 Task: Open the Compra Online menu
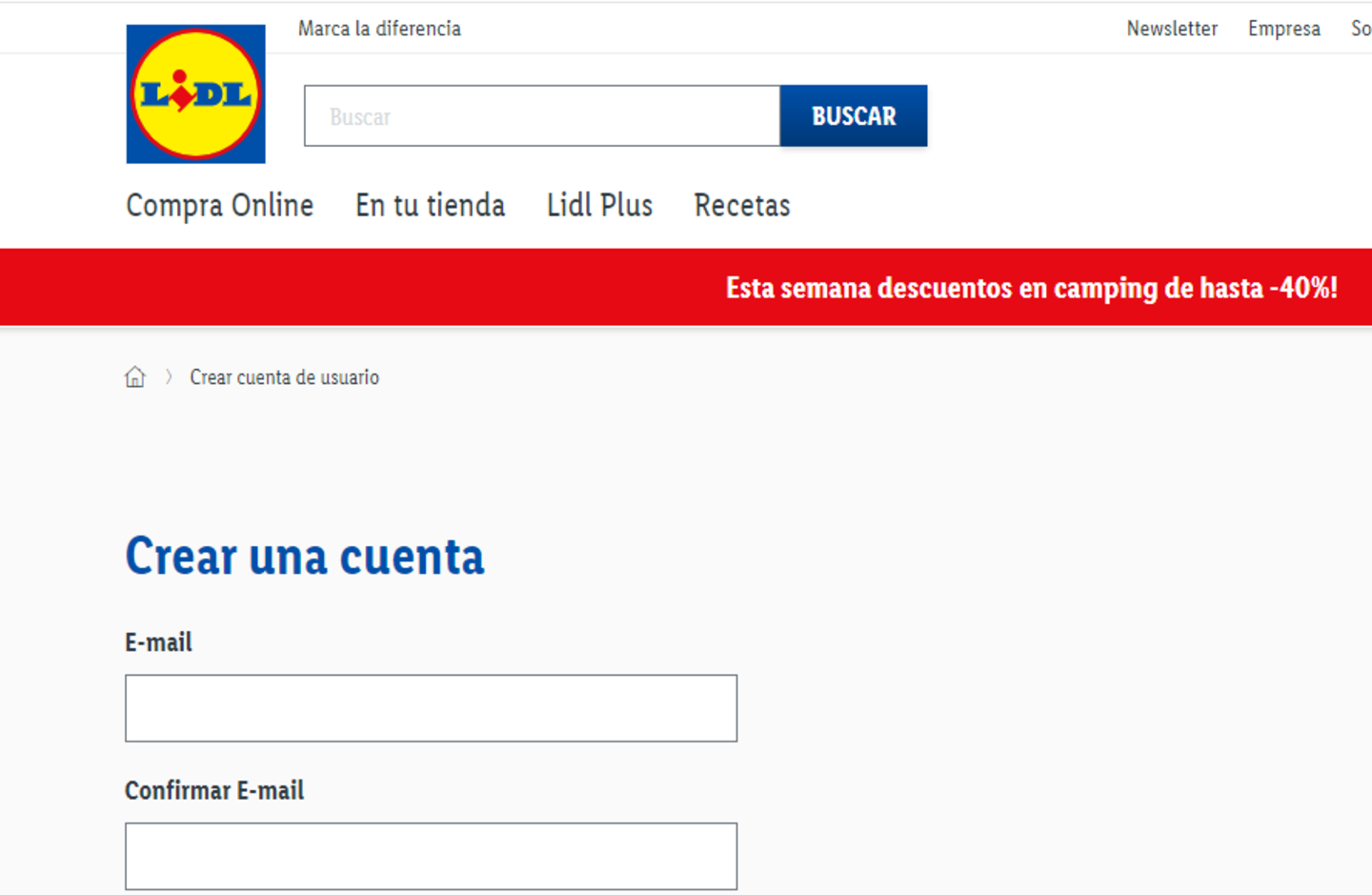(220, 206)
